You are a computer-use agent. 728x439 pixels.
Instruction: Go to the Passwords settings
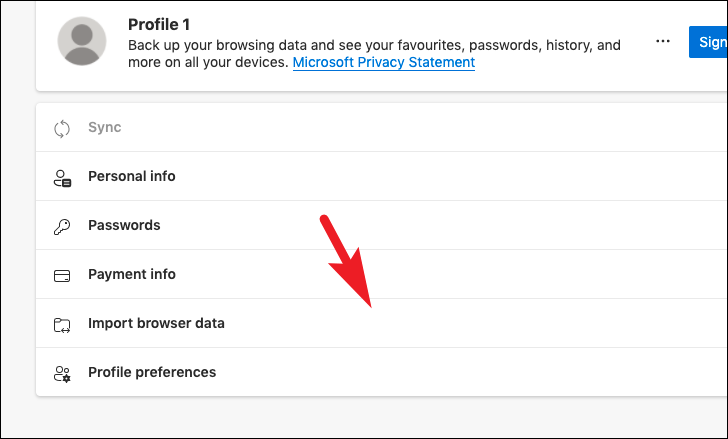pyautogui.click(x=382, y=225)
